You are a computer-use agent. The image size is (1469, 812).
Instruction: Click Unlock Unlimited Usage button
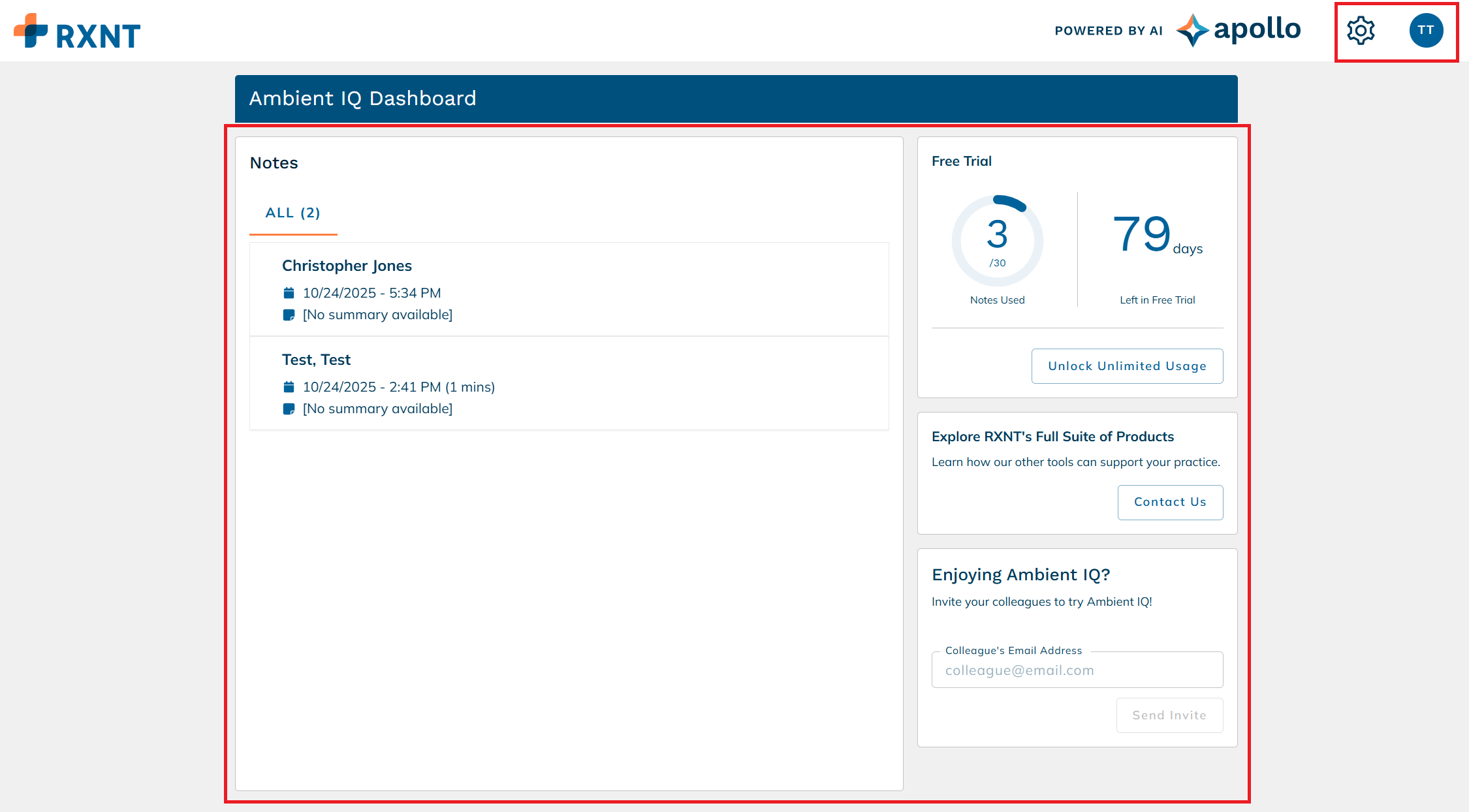1127,366
